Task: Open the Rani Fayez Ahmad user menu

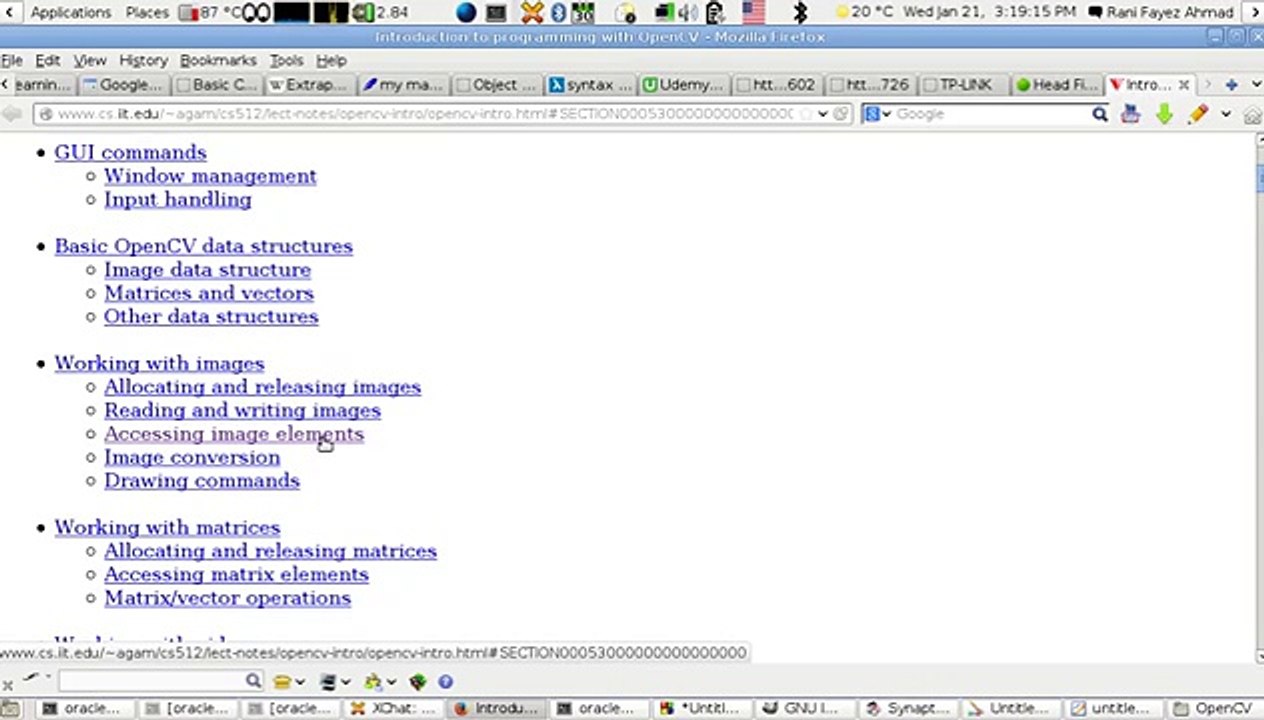Action: (1162, 12)
